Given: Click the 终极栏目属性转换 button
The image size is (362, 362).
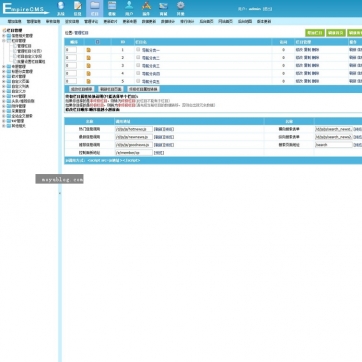Looking at the screenshot, I should 144,89.
